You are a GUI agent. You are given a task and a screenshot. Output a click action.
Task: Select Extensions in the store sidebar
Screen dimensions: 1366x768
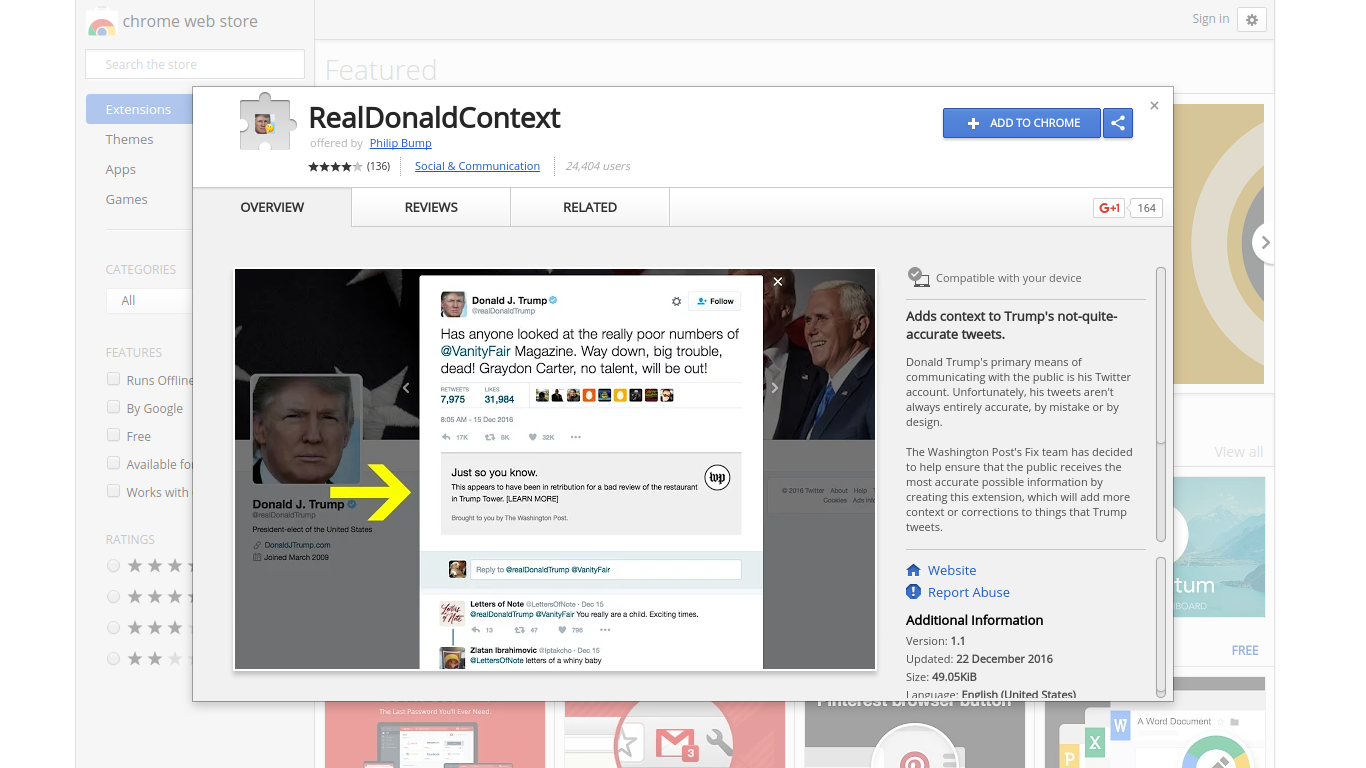pos(139,109)
